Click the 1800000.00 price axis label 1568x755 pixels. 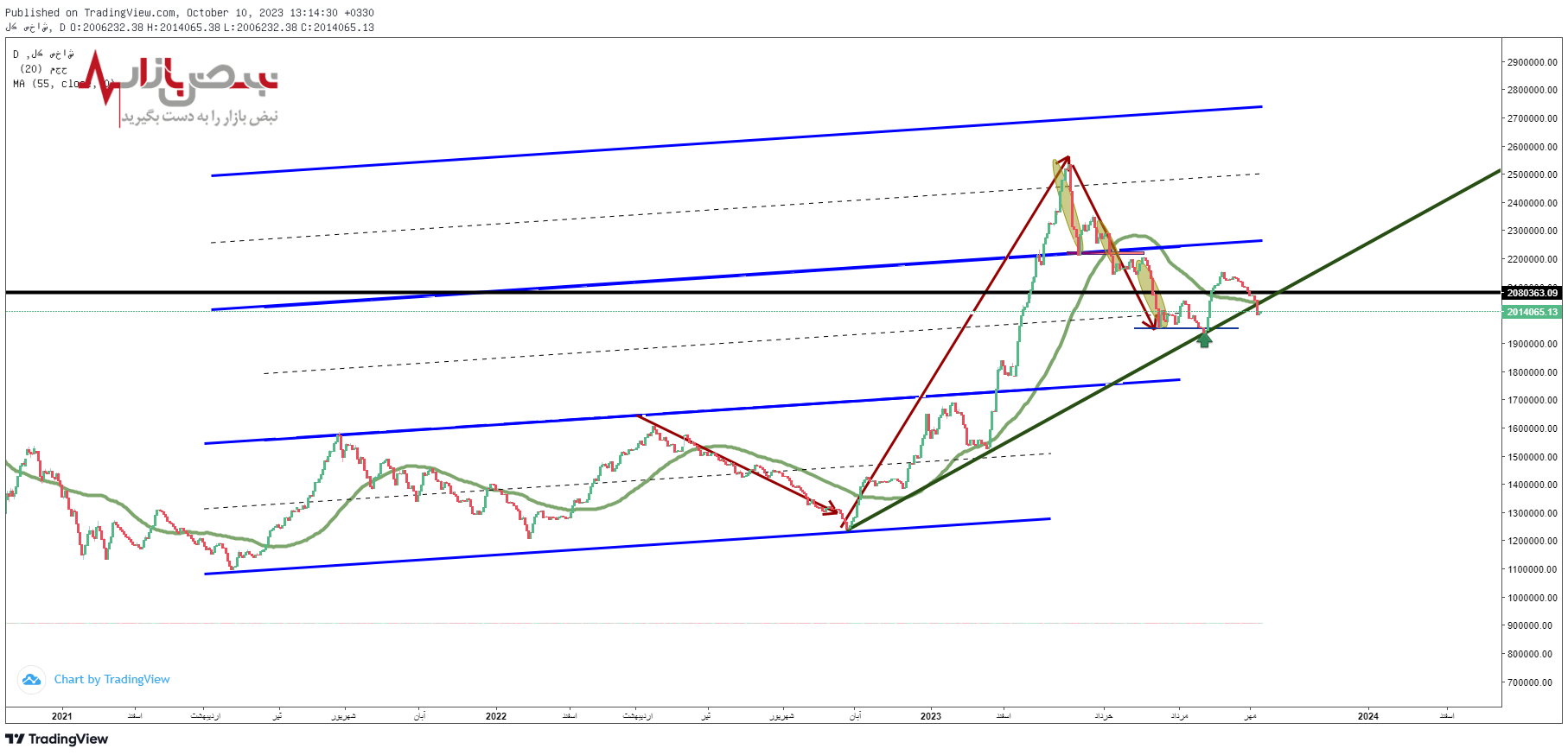click(x=1533, y=372)
